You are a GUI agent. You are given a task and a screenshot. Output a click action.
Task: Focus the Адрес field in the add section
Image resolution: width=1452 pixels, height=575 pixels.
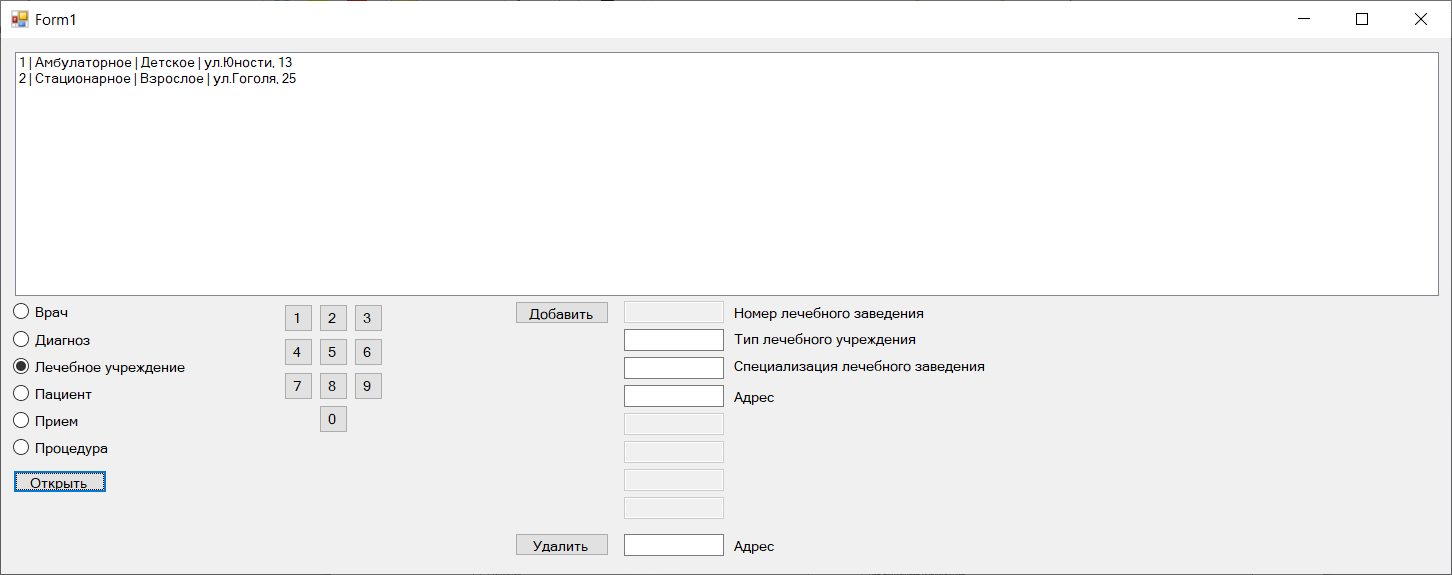point(674,396)
